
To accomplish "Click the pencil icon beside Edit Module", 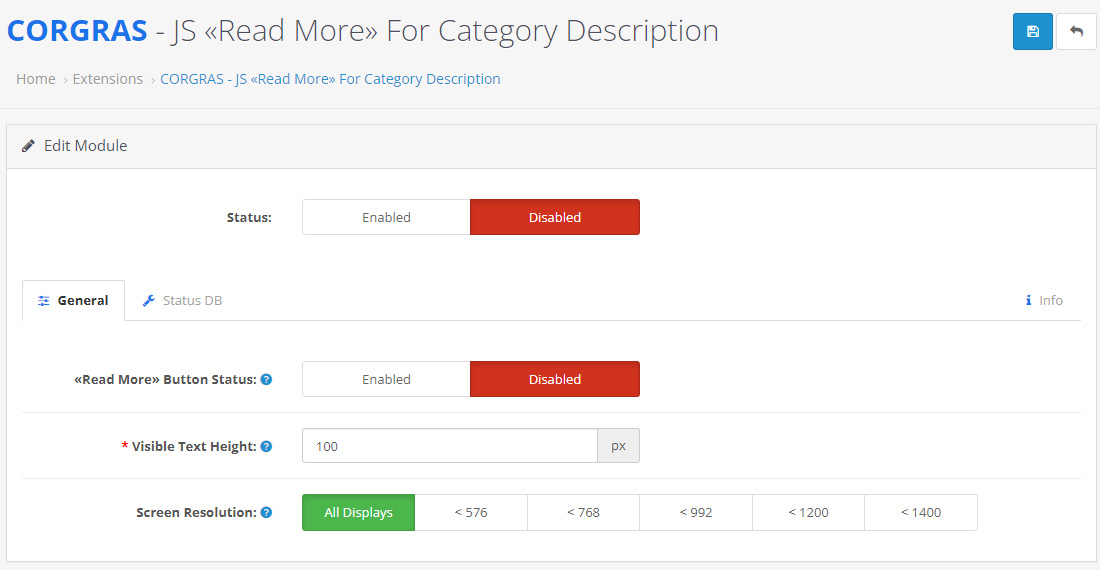I will point(28,146).
